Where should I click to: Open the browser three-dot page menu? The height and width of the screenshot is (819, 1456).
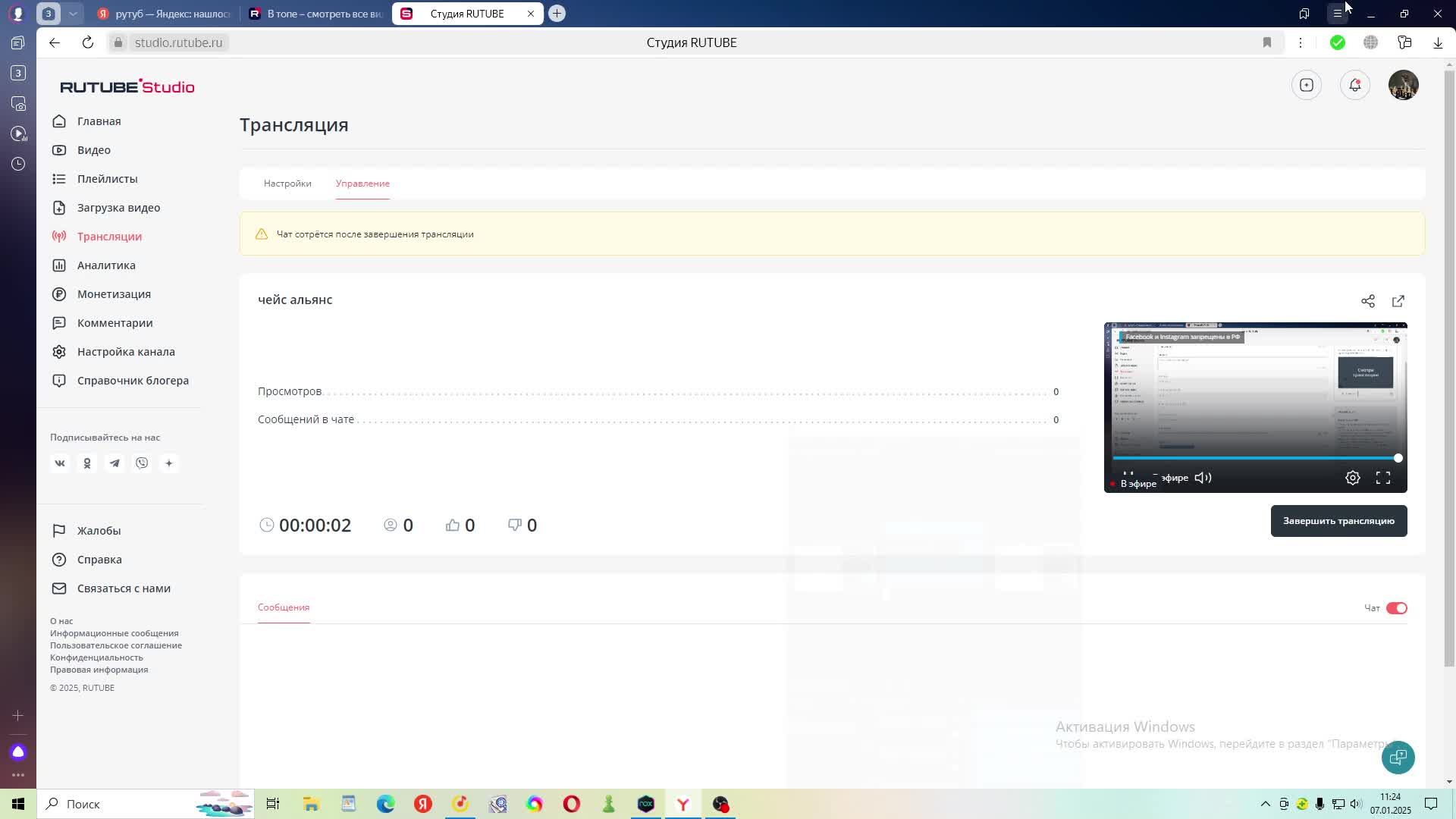click(x=1300, y=42)
